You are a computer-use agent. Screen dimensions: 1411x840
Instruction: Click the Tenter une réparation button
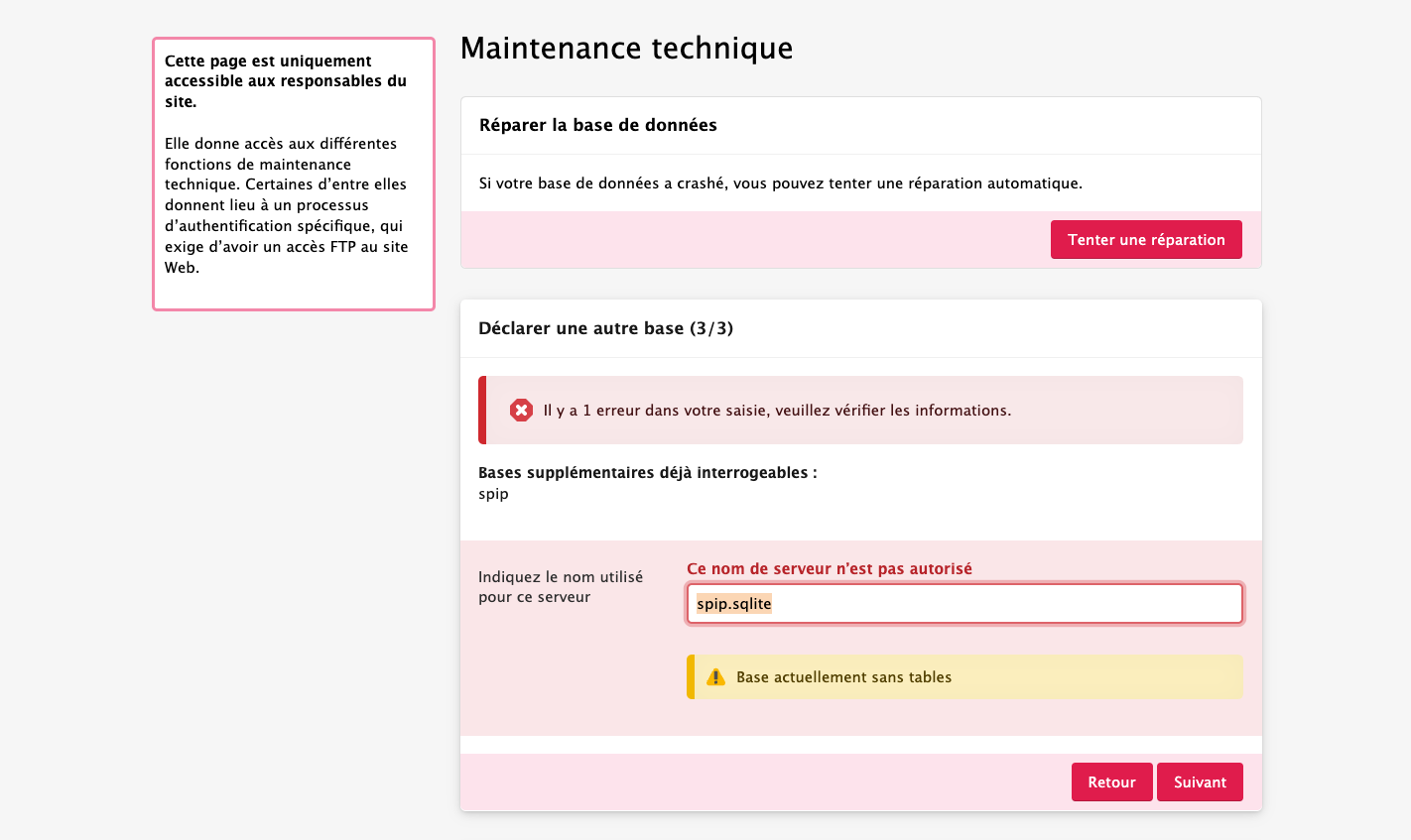[1146, 240]
